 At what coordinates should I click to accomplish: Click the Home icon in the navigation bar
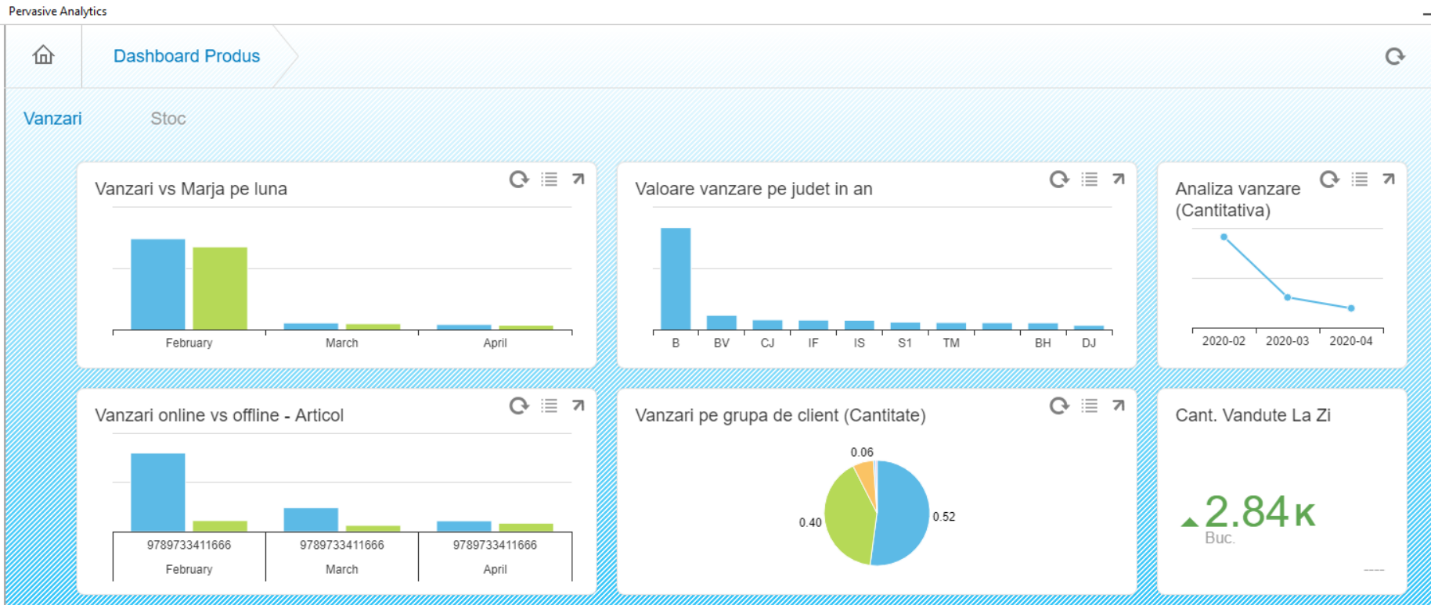tap(42, 56)
